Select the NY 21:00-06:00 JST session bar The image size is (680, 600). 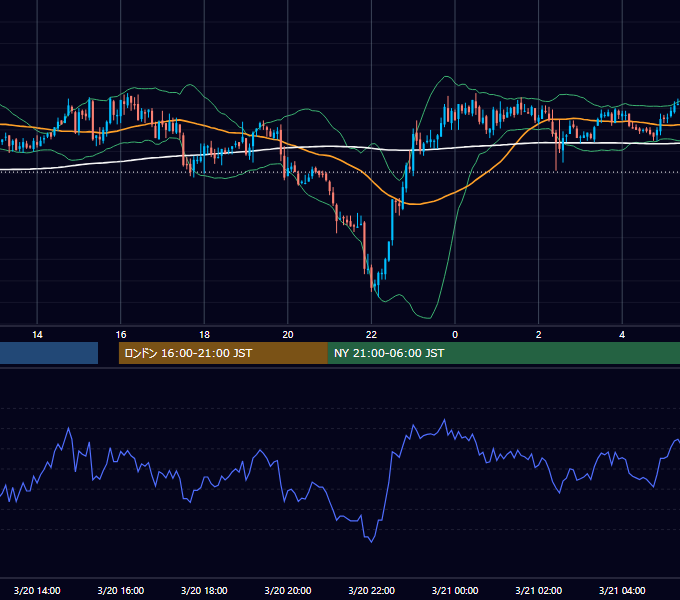[503, 353]
